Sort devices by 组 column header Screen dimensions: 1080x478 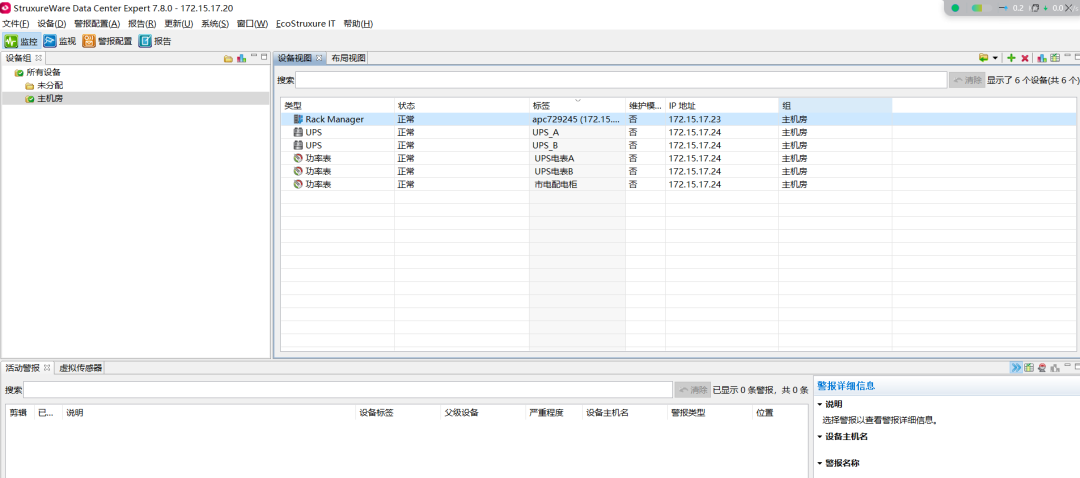(x=835, y=106)
